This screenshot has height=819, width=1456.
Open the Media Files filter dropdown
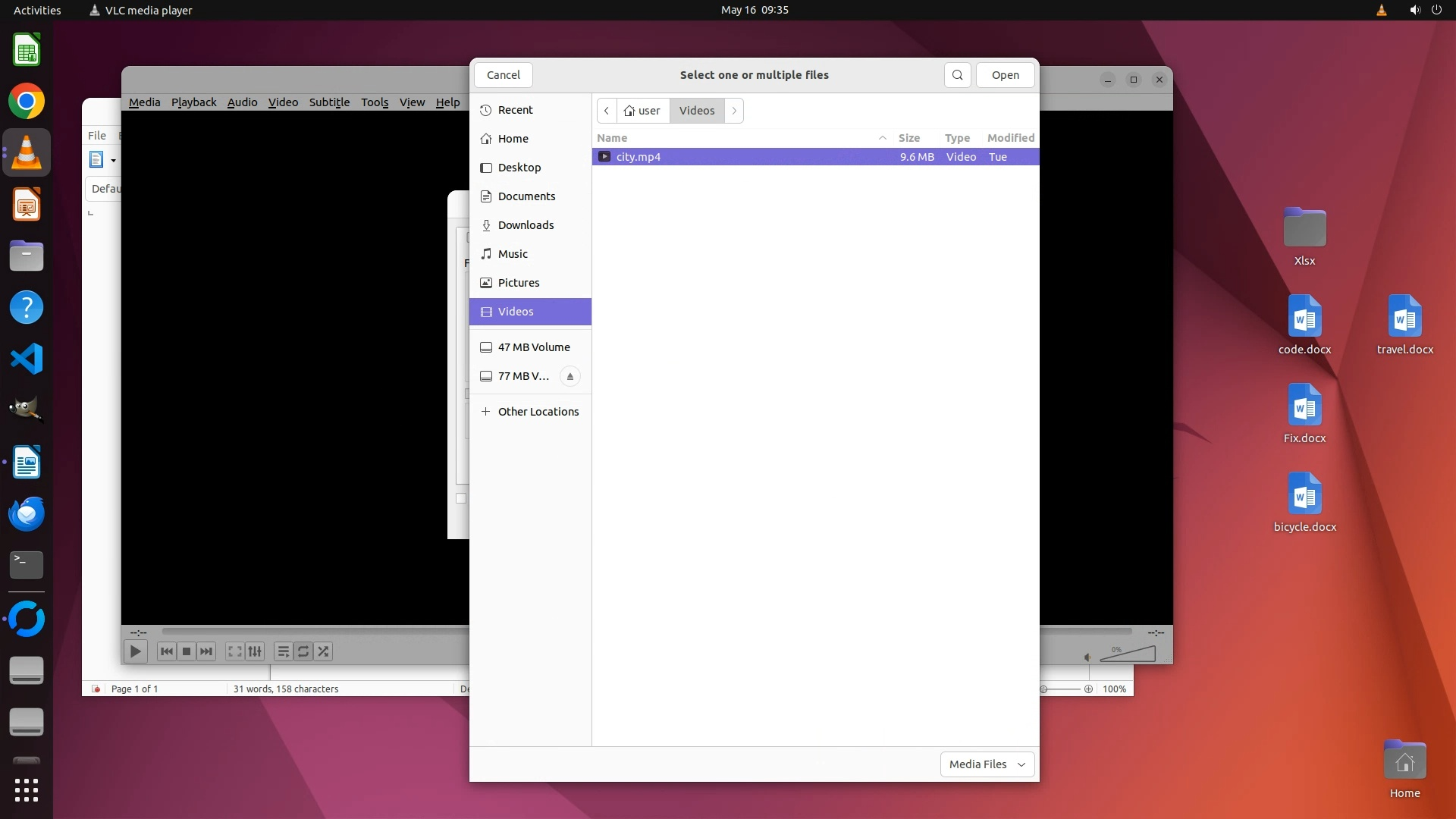point(987,764)
